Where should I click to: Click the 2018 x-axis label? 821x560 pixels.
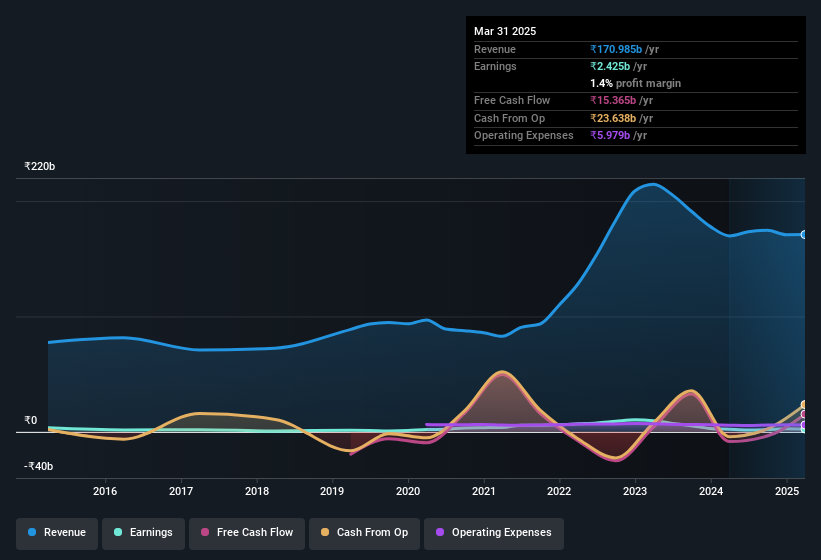(257, 491)
